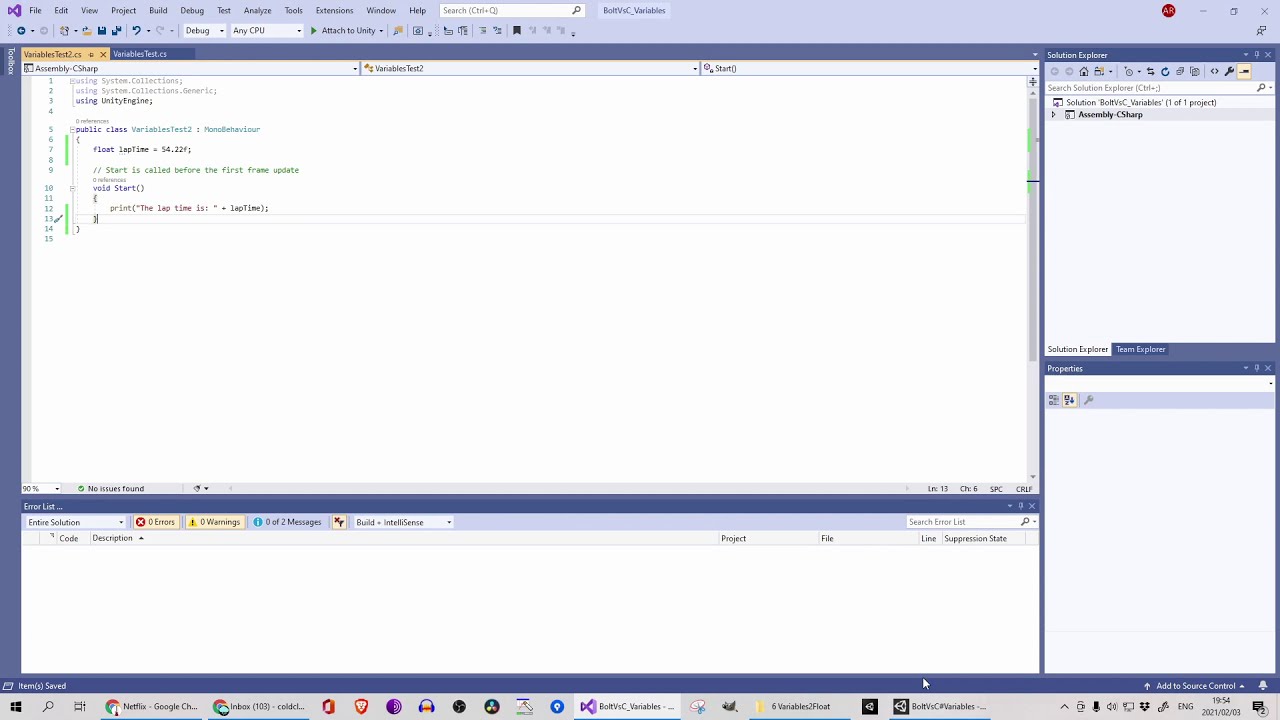Click Sync with Active Document icon
This screenshot has height=720, width=1280.
1150,71
